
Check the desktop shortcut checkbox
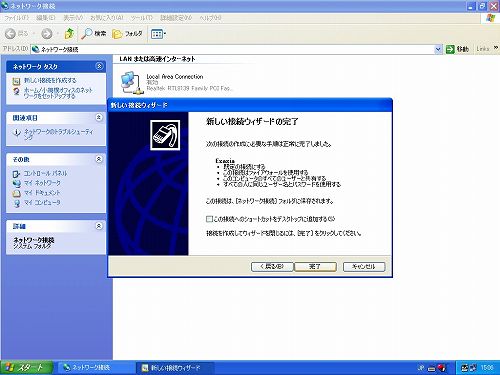pyautogui.click(x=209, y=219)
